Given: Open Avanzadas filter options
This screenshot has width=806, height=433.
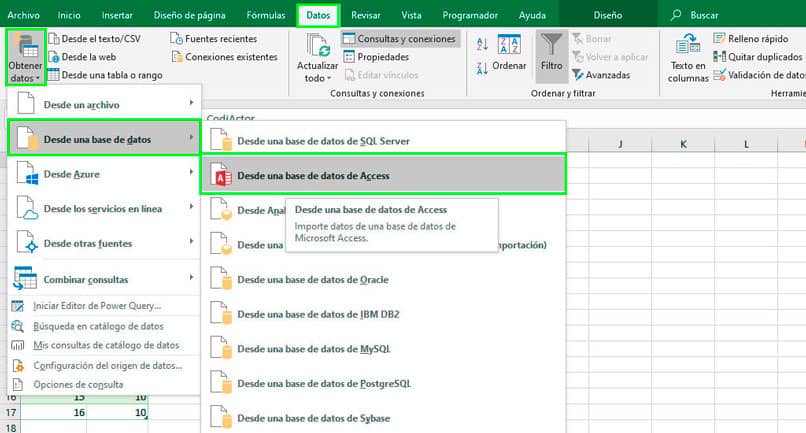Looking at the screenshot, I should click(601, 75).
